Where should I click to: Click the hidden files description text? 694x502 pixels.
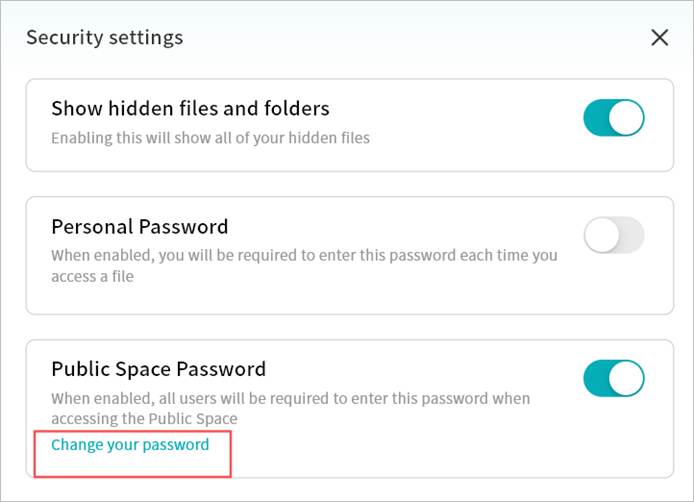(210, 137)
